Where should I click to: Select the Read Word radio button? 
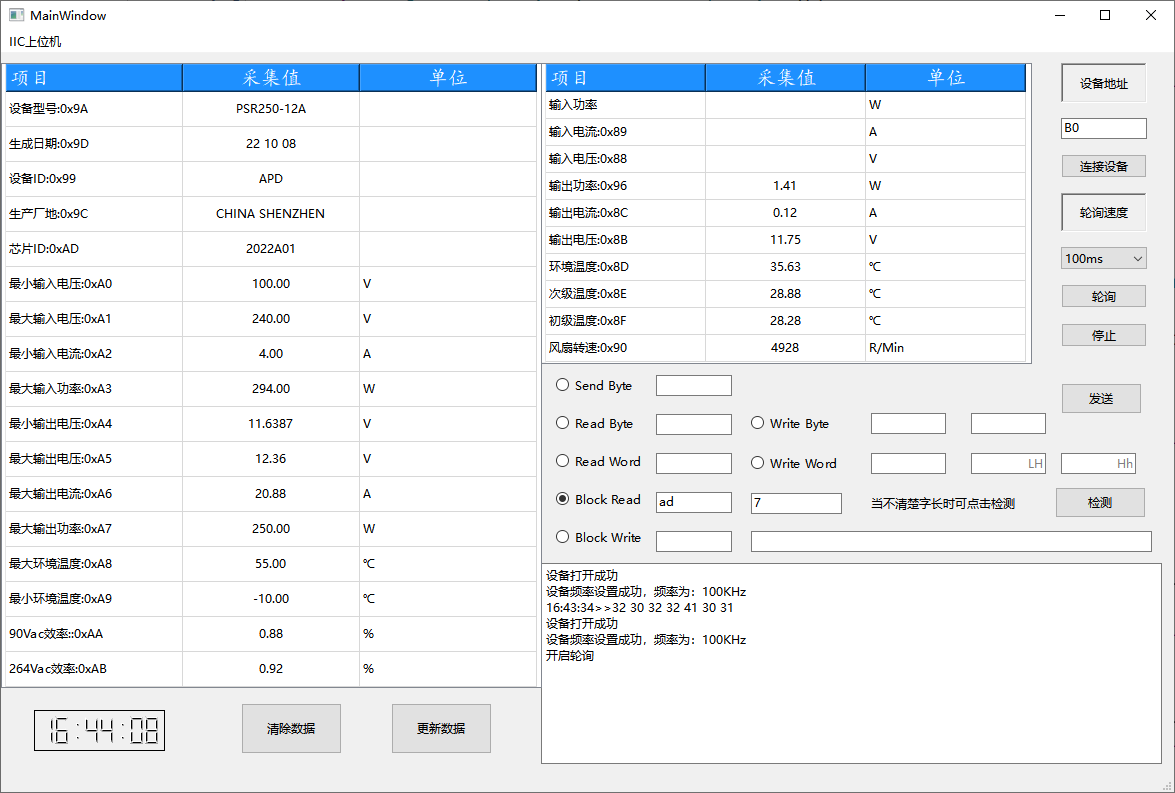tap(562, 462)
